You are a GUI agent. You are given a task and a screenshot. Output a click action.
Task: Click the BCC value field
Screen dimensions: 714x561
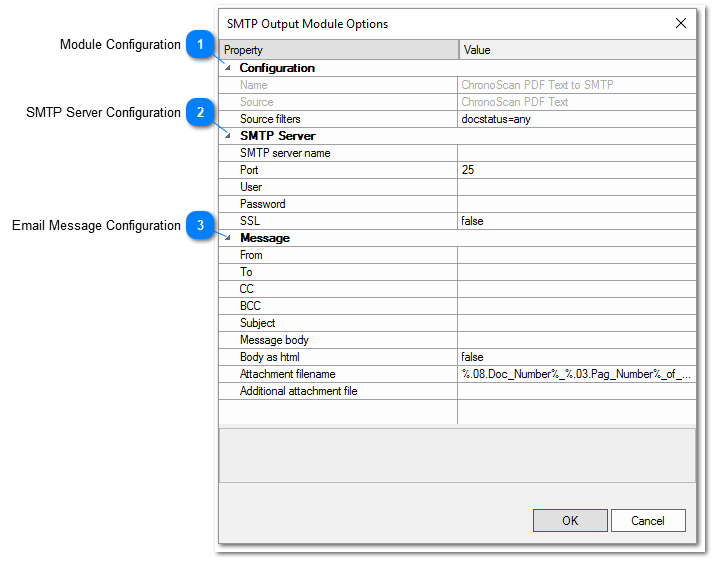point(576,306)
